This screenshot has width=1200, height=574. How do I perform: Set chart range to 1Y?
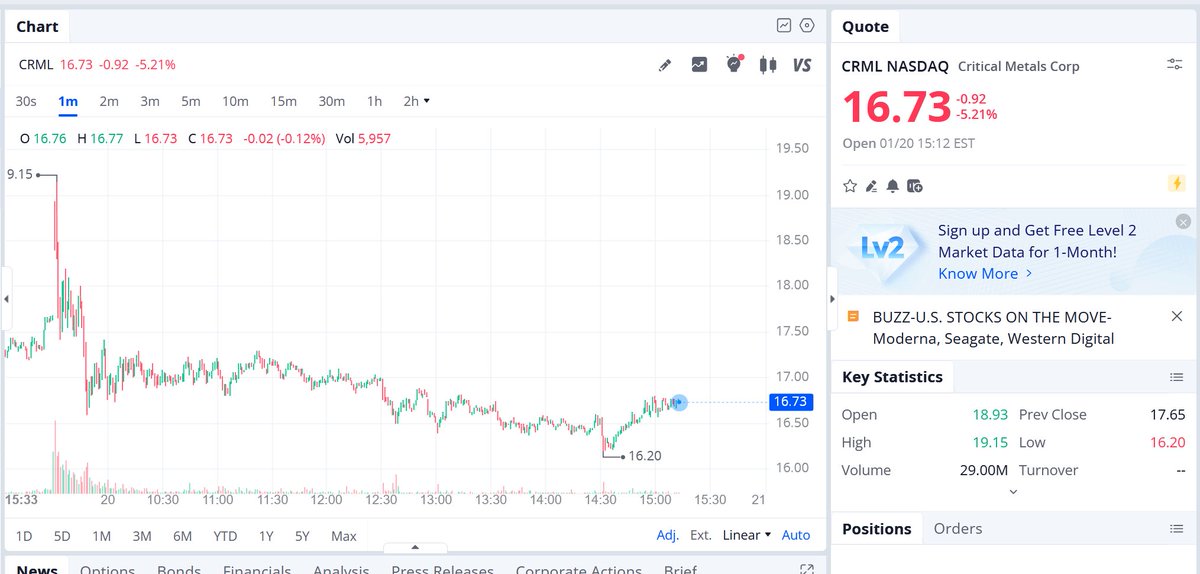pos(266,536)
